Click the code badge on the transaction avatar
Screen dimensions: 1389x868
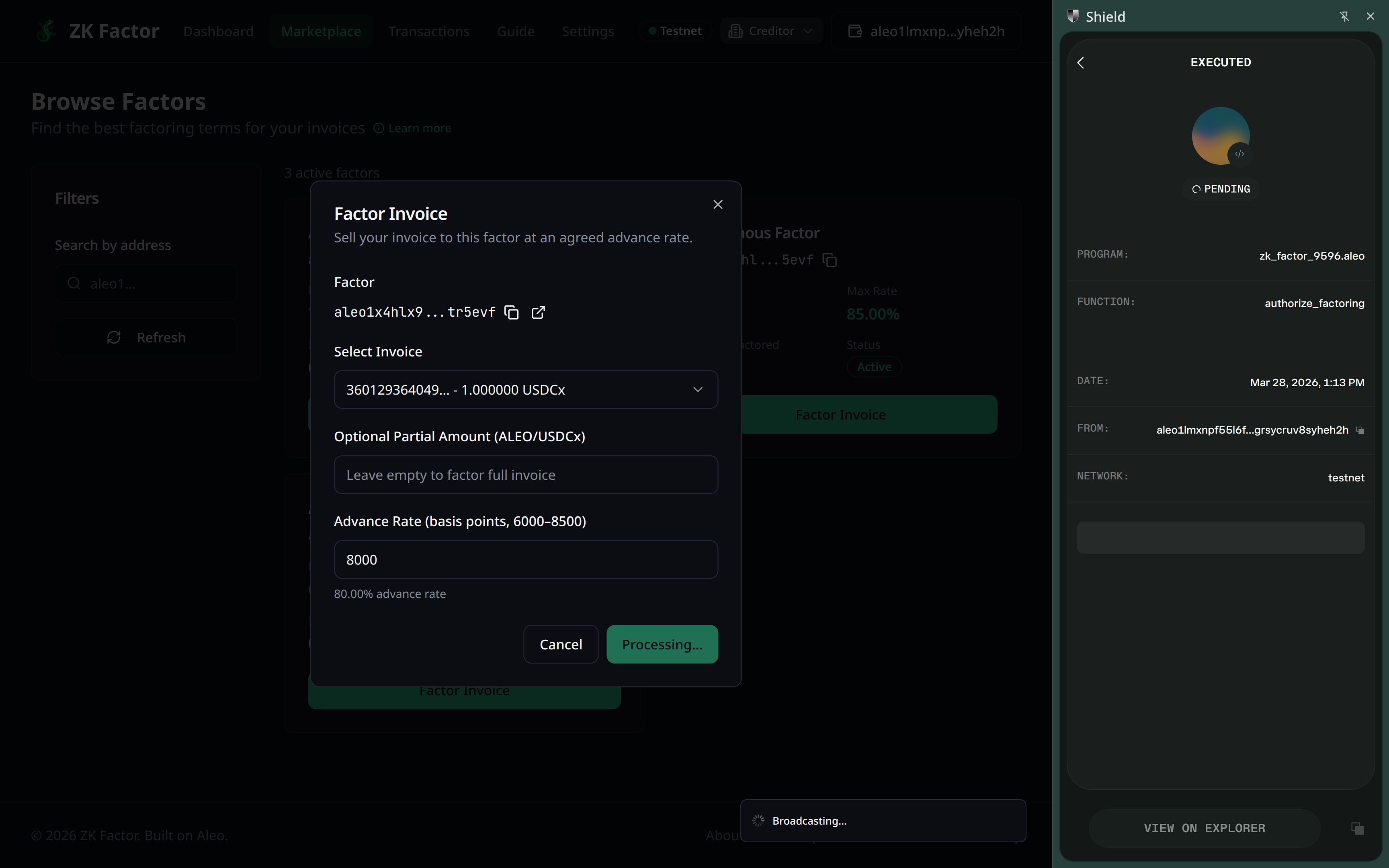[x=1239, y=154]
